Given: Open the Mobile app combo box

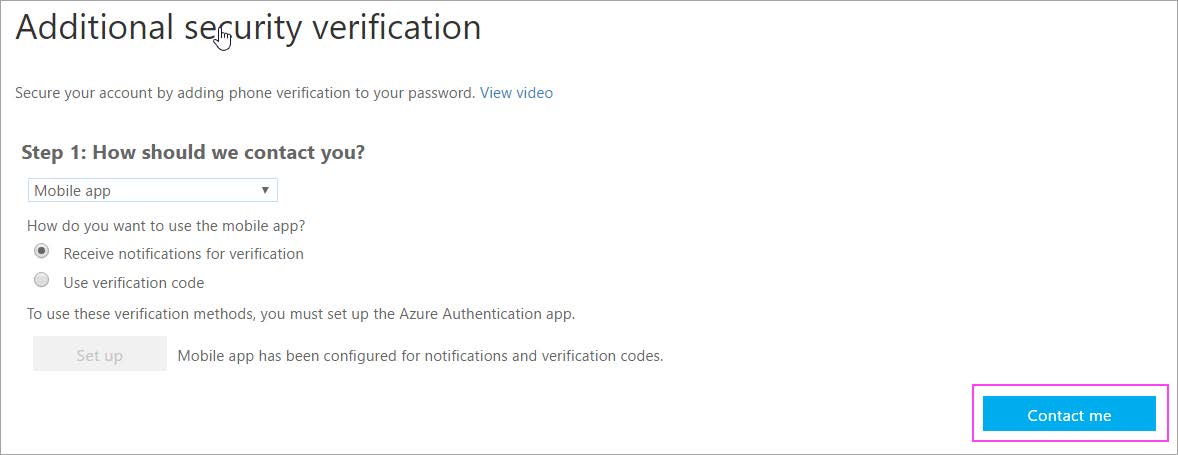Looking at the screenshot, I should pos(153,190).
